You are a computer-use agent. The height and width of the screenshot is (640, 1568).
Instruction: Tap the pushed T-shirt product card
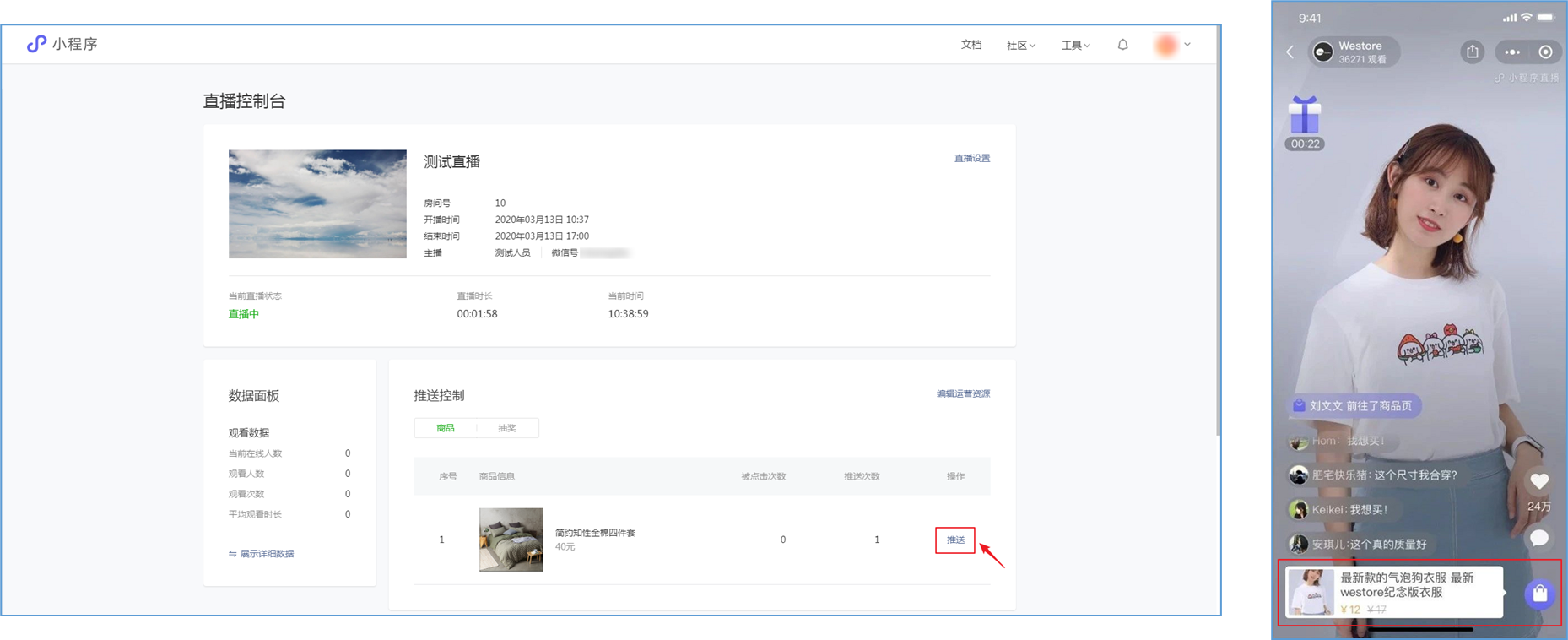[x=1394, y=592]
